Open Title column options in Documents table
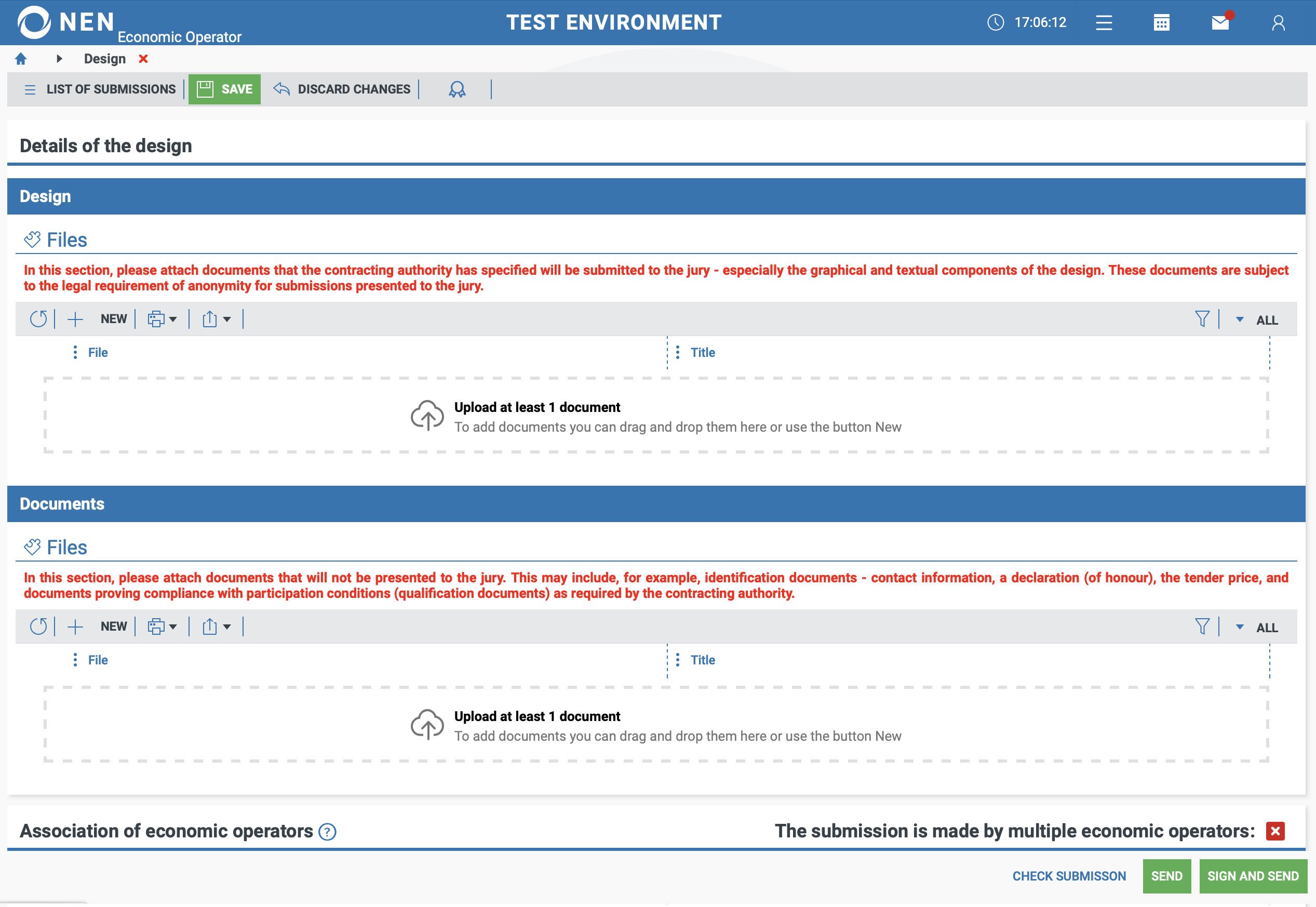The image size is (1316, 907). 677,660
